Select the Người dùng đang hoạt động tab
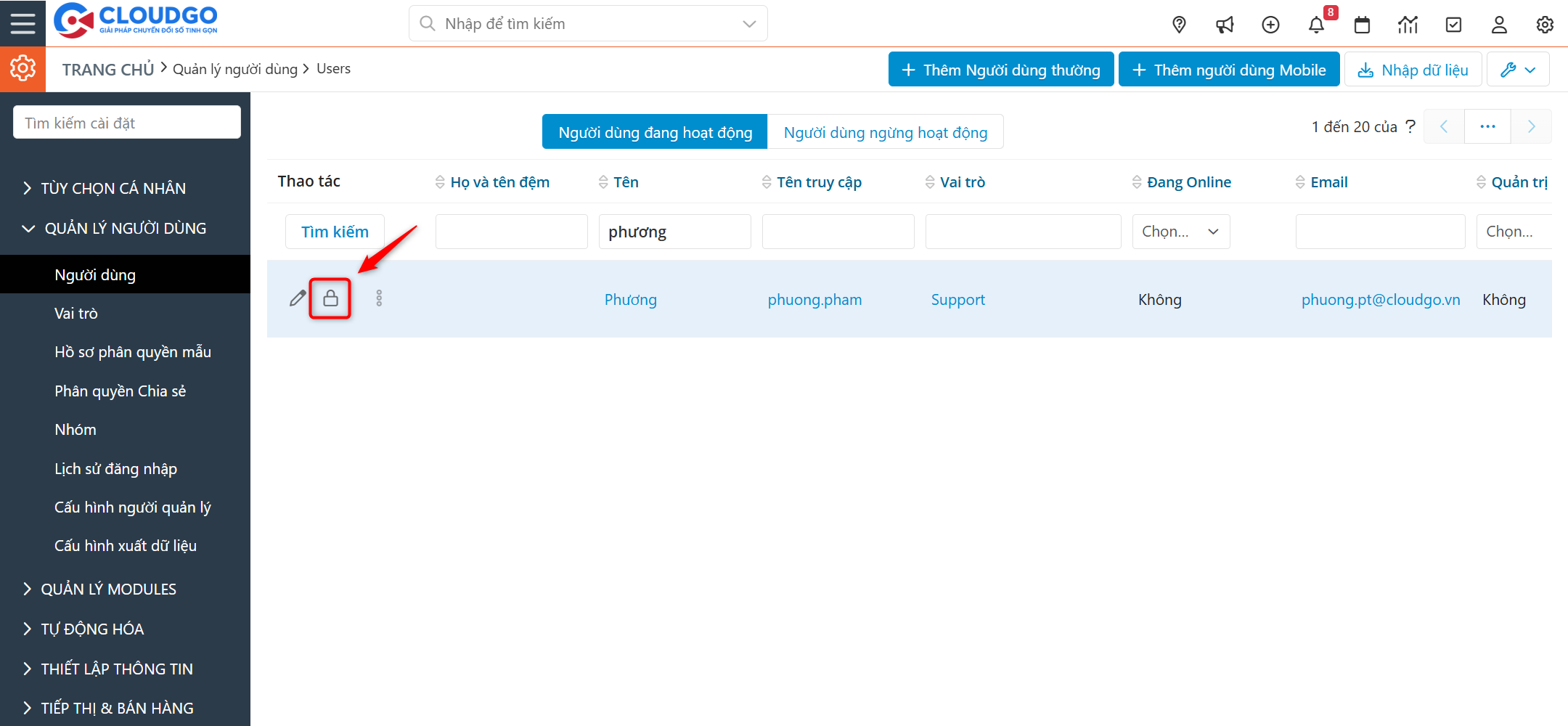1568x726 pixels. pyautogui.click(x=654, y=131)
